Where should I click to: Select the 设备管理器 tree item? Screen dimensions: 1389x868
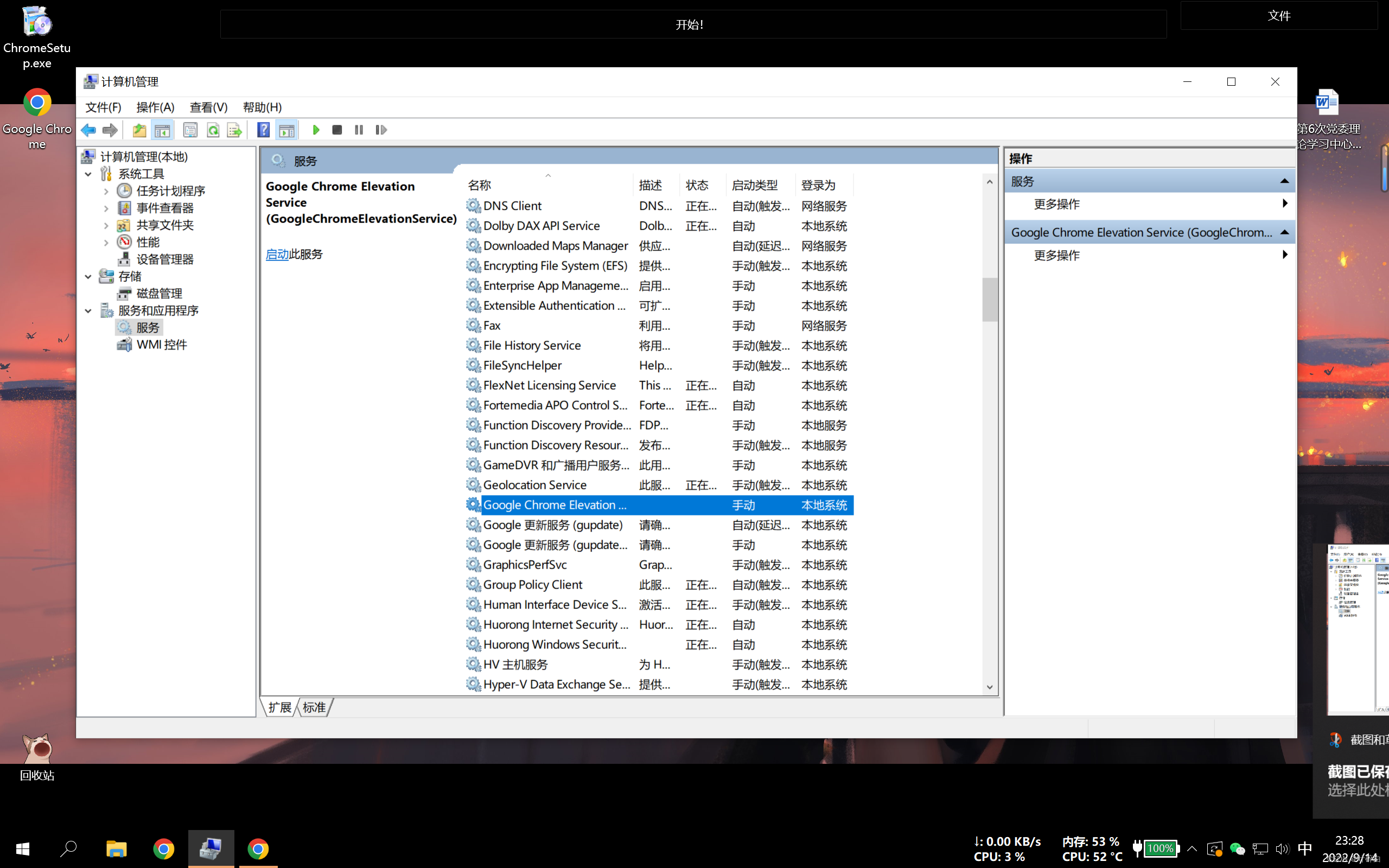tap(164, 259)
